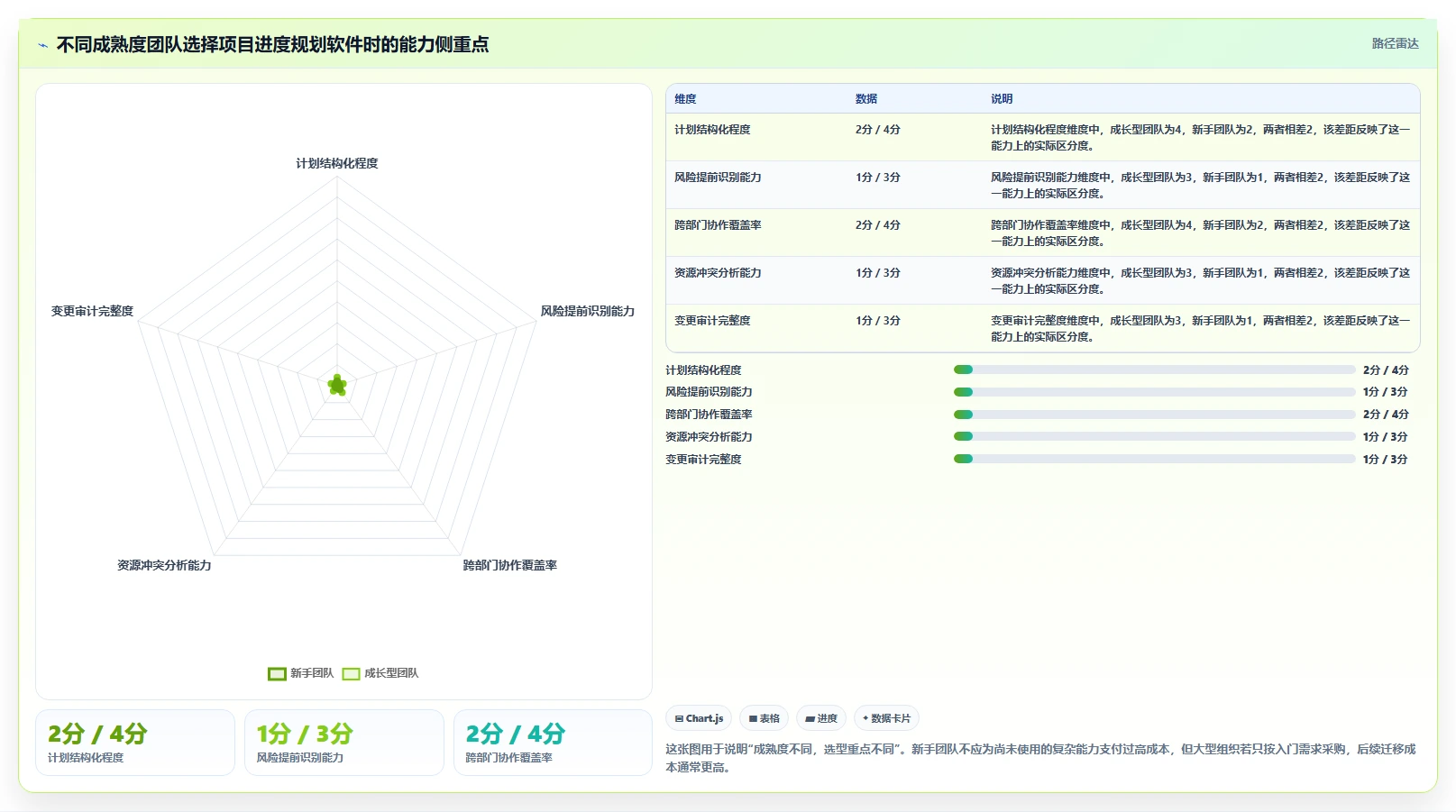Click the 说明 table column header
Viewport: 1456px width, 812px height.
1002,99
